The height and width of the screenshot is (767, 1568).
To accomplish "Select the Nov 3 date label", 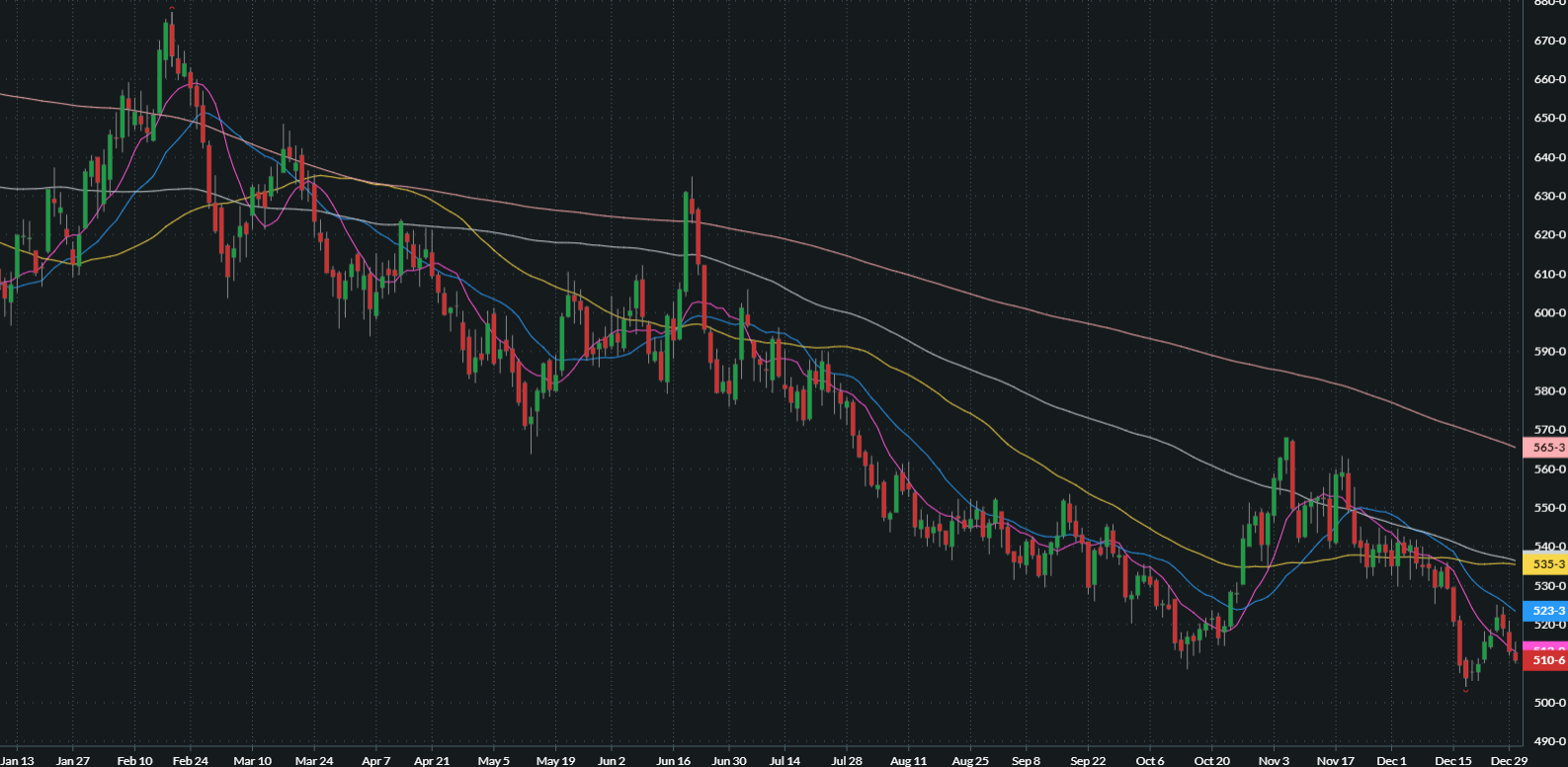I will [1274, 761].
